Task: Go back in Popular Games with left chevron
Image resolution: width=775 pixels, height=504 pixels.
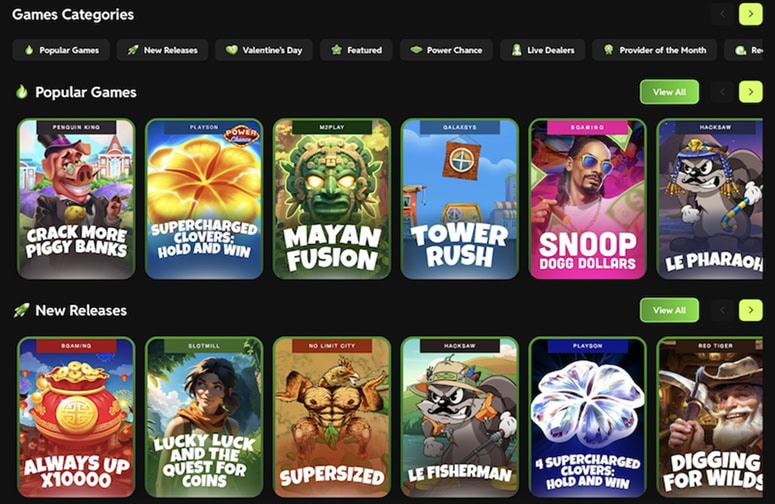Action: coord(723,92)
